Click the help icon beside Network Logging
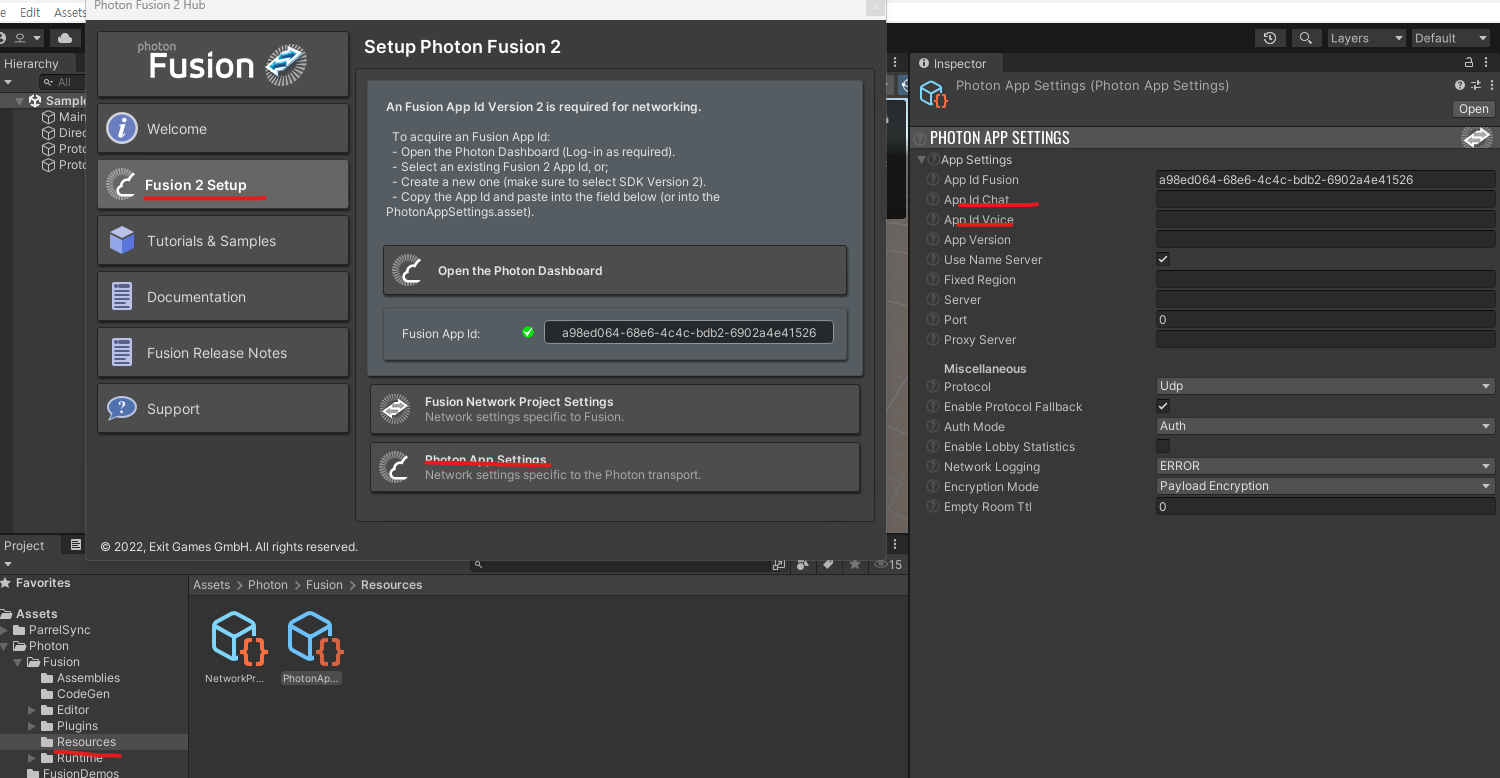The image size is (1500, 778). (x=933, y=467)
